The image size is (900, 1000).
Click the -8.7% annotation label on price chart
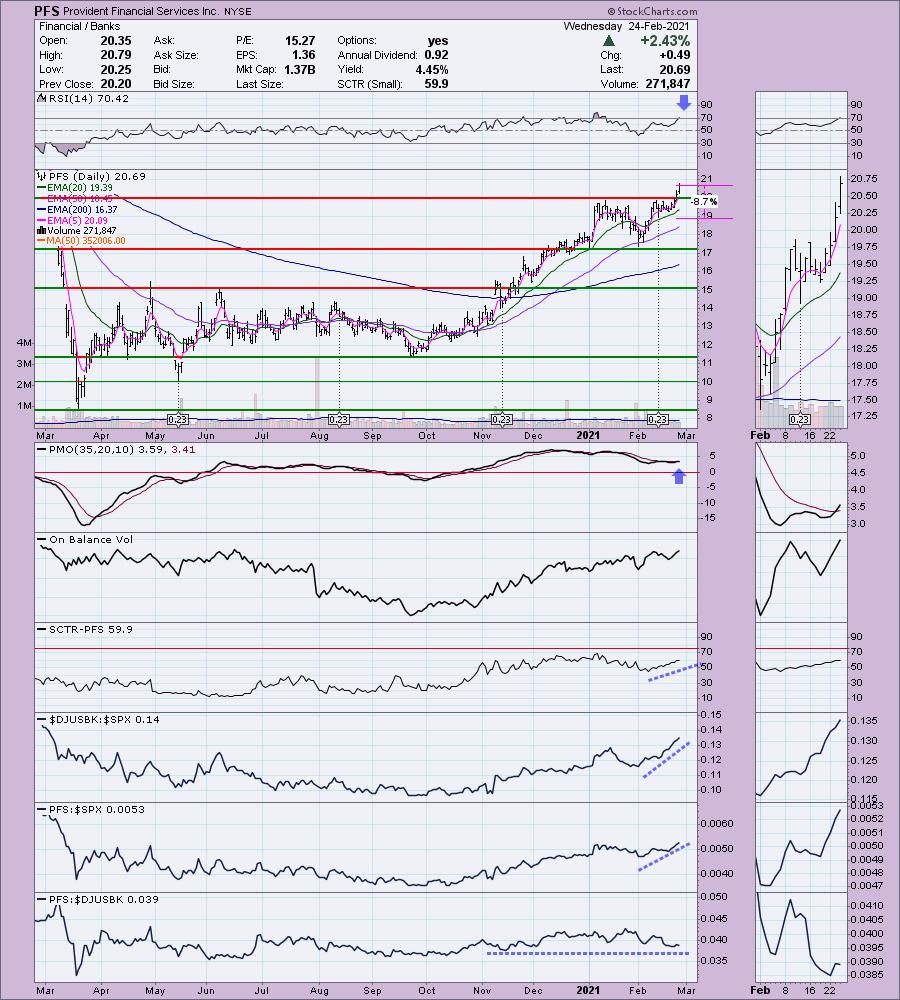coord(704,202)
